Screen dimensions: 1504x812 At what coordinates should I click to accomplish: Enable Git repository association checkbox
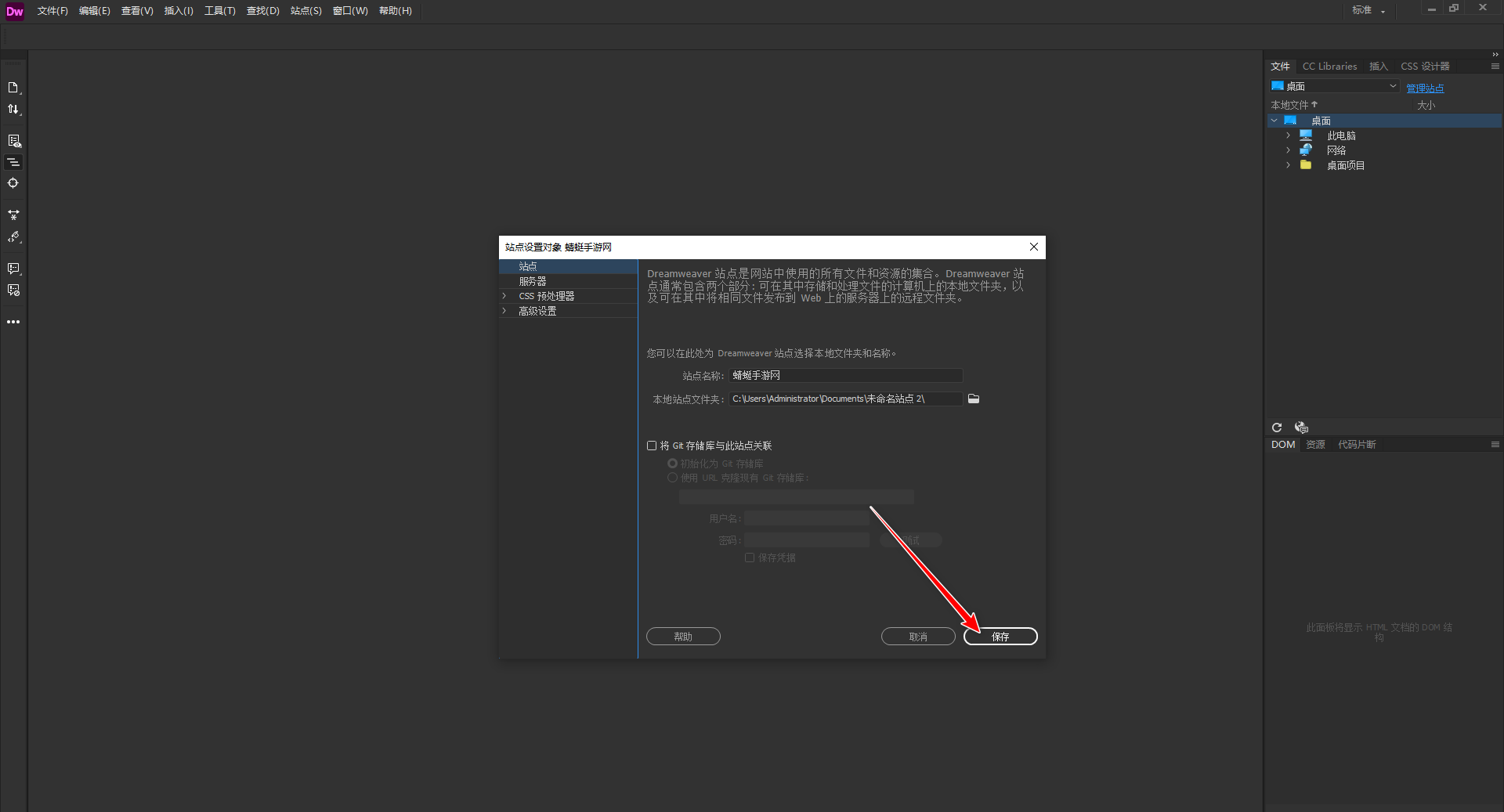(x=652, y=446)
